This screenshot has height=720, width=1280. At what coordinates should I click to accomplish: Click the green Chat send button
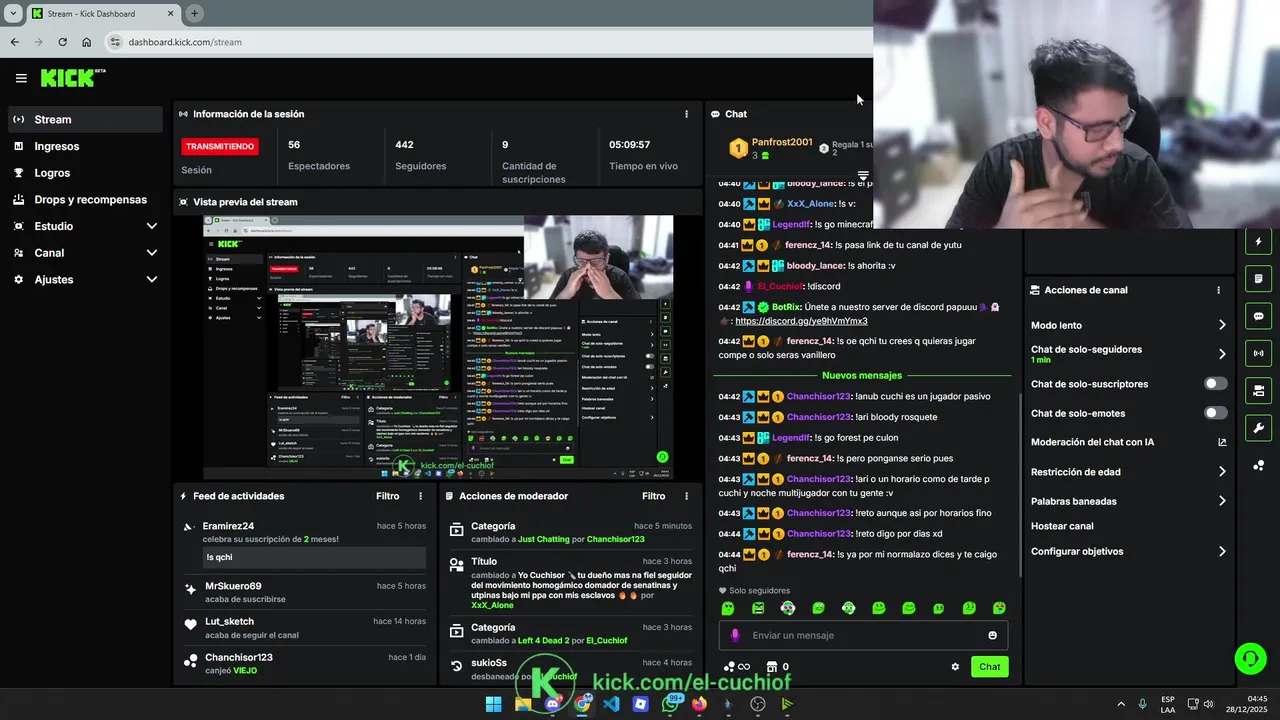coord(989,667)
